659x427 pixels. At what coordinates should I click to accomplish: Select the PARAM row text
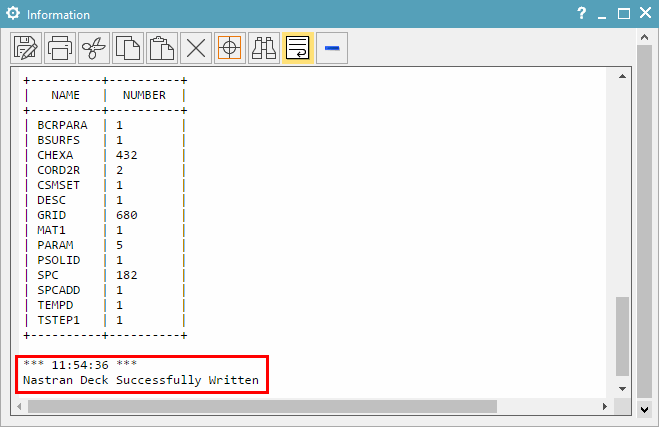[x=55, y=245]
